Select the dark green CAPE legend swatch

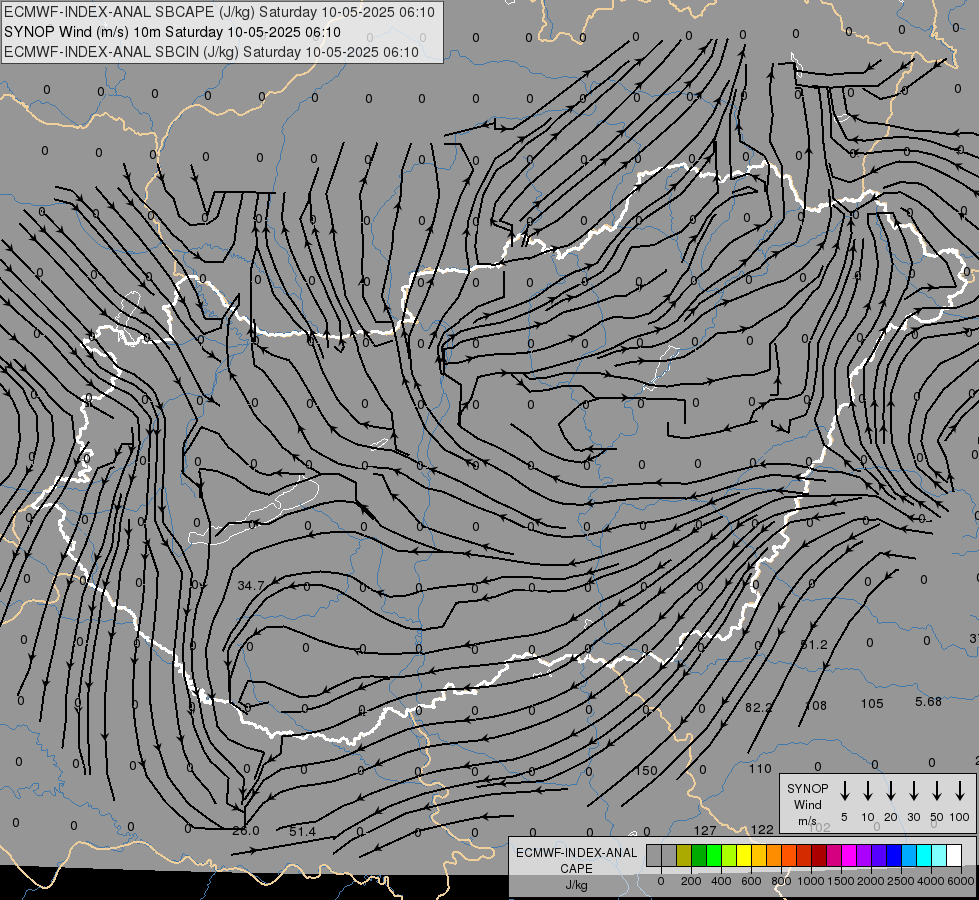point(699,855)
